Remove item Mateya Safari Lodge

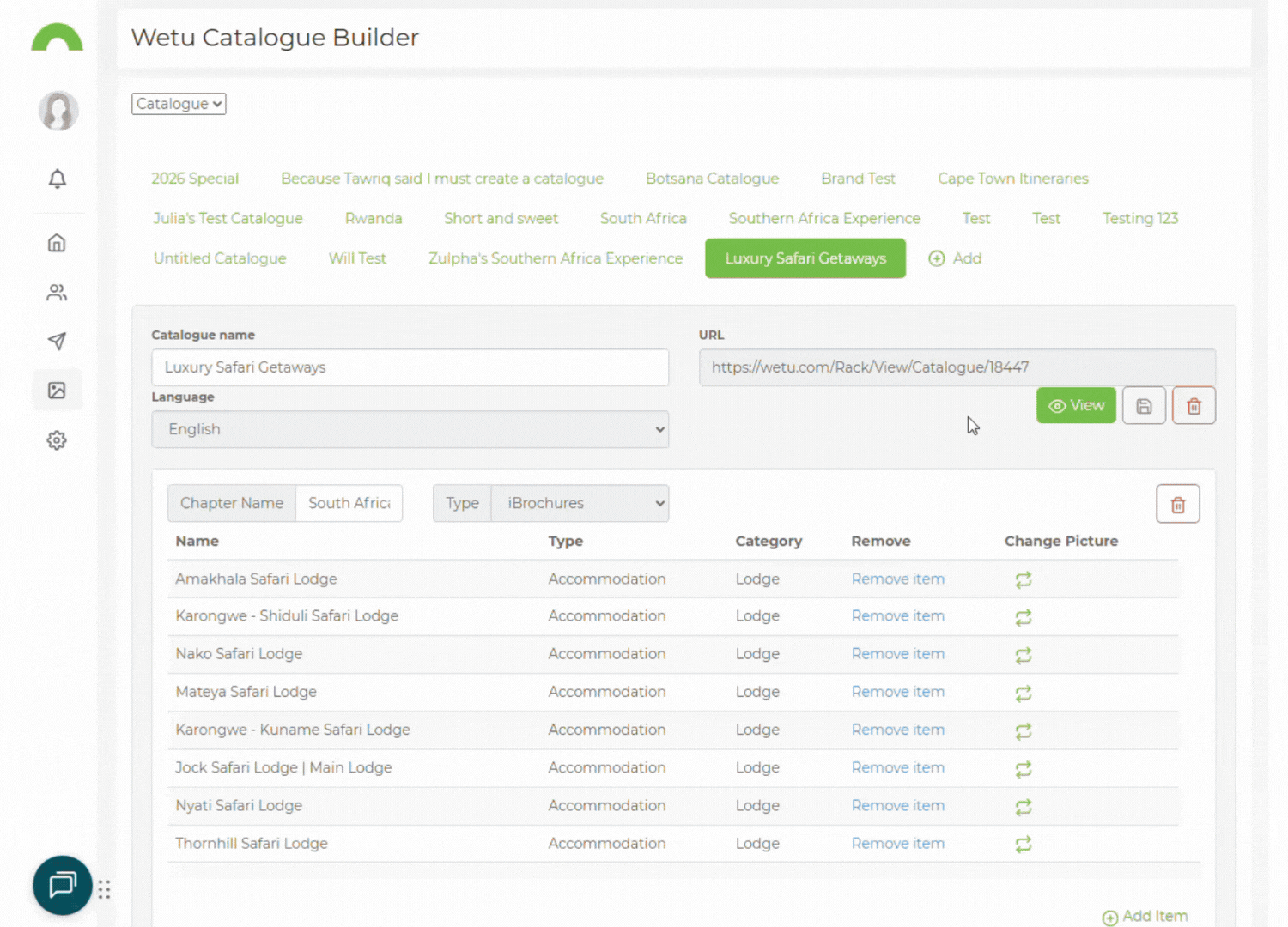(x=897, y=692)
